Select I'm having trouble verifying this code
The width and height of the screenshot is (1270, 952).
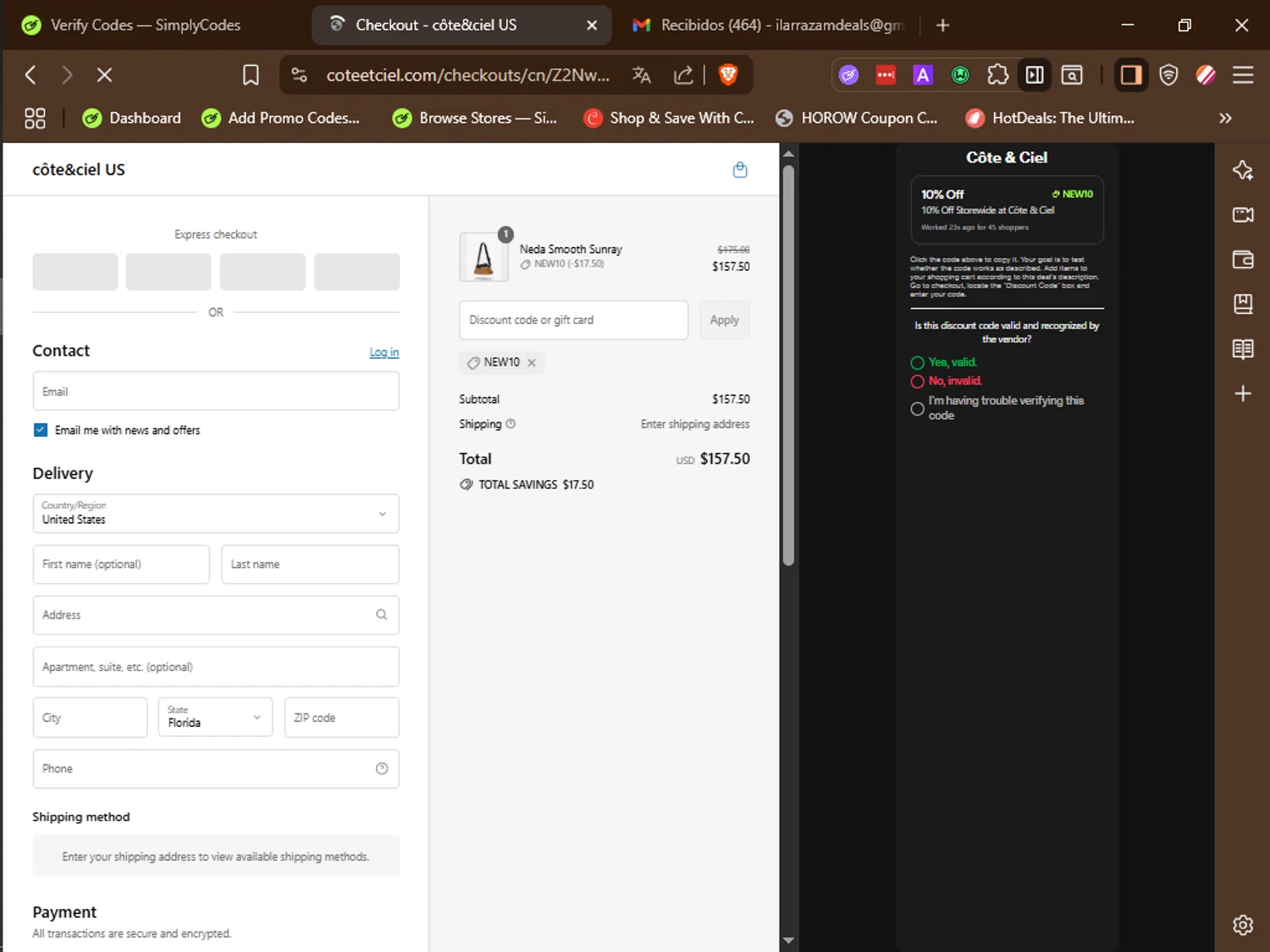click(x=917, y=409)
